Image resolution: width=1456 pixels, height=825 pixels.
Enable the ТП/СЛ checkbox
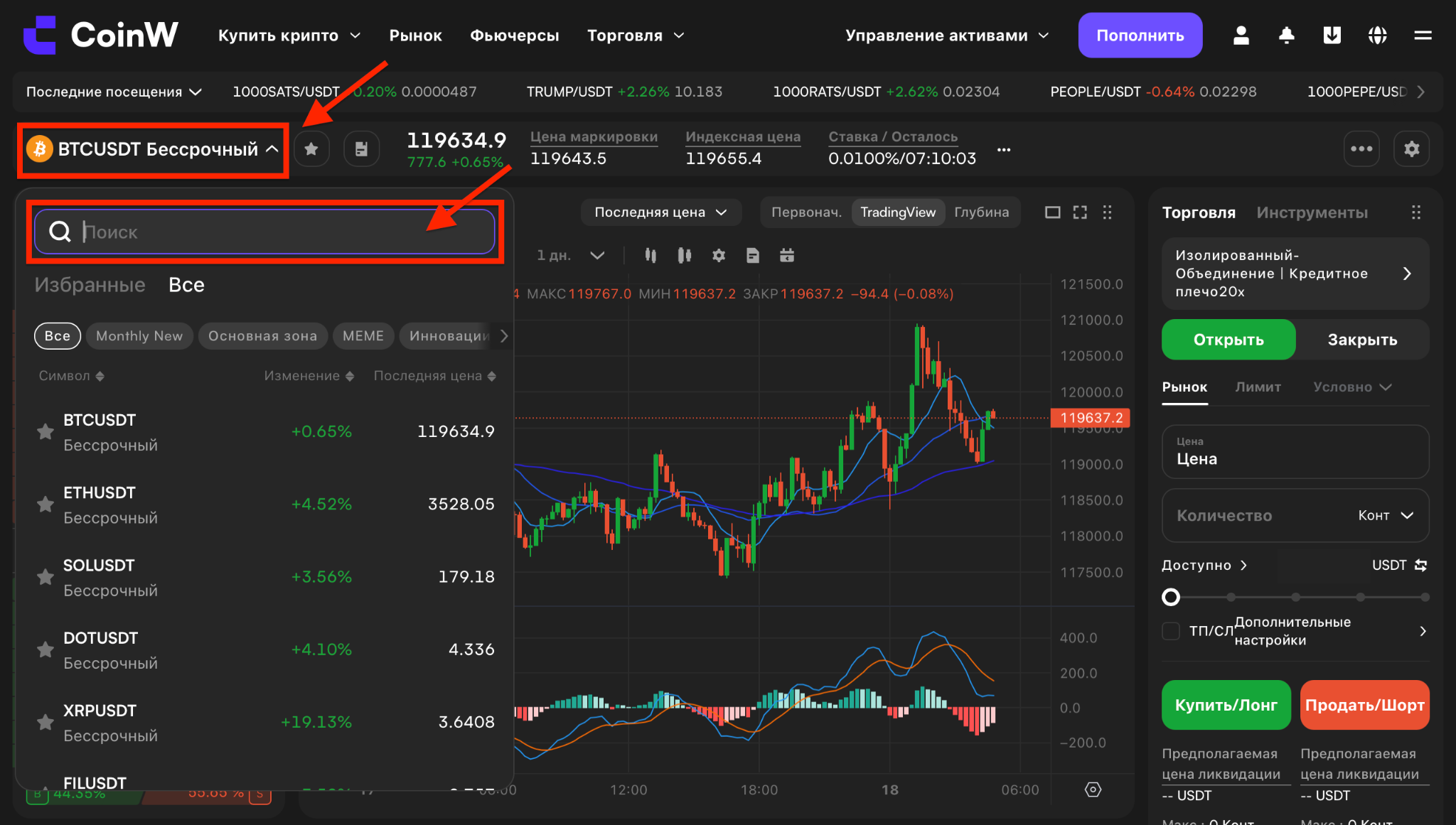pyautogui.click(x=1170, y=631)
